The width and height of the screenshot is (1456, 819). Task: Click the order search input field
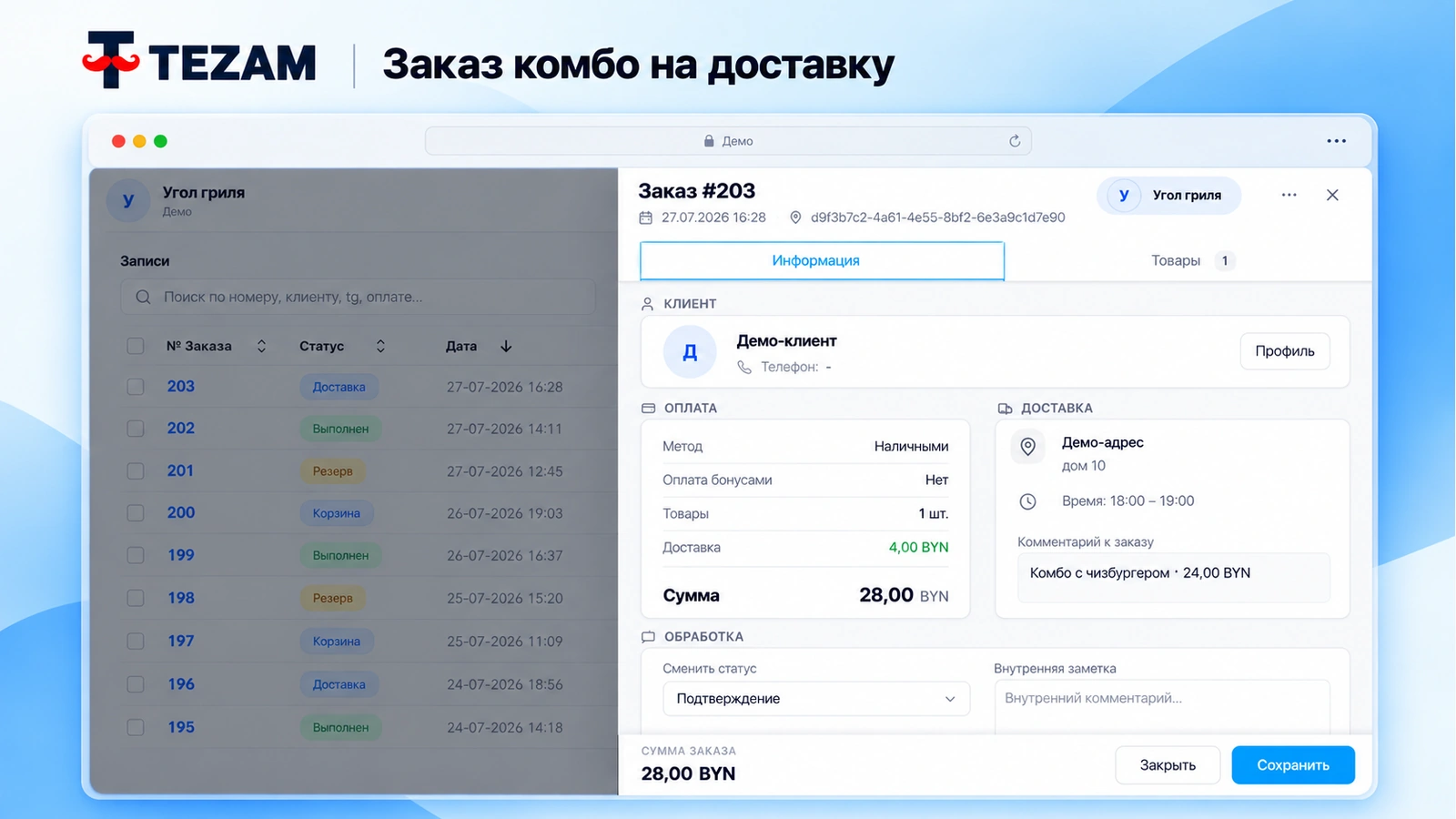(x=358, y=297)
